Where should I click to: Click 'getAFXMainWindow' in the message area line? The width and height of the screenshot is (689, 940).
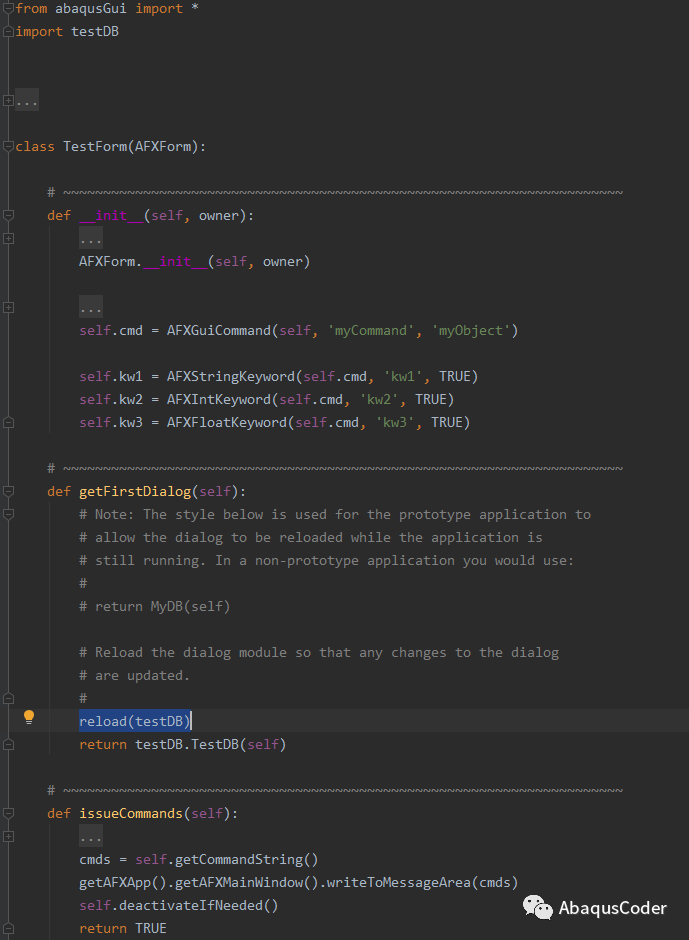239,882
